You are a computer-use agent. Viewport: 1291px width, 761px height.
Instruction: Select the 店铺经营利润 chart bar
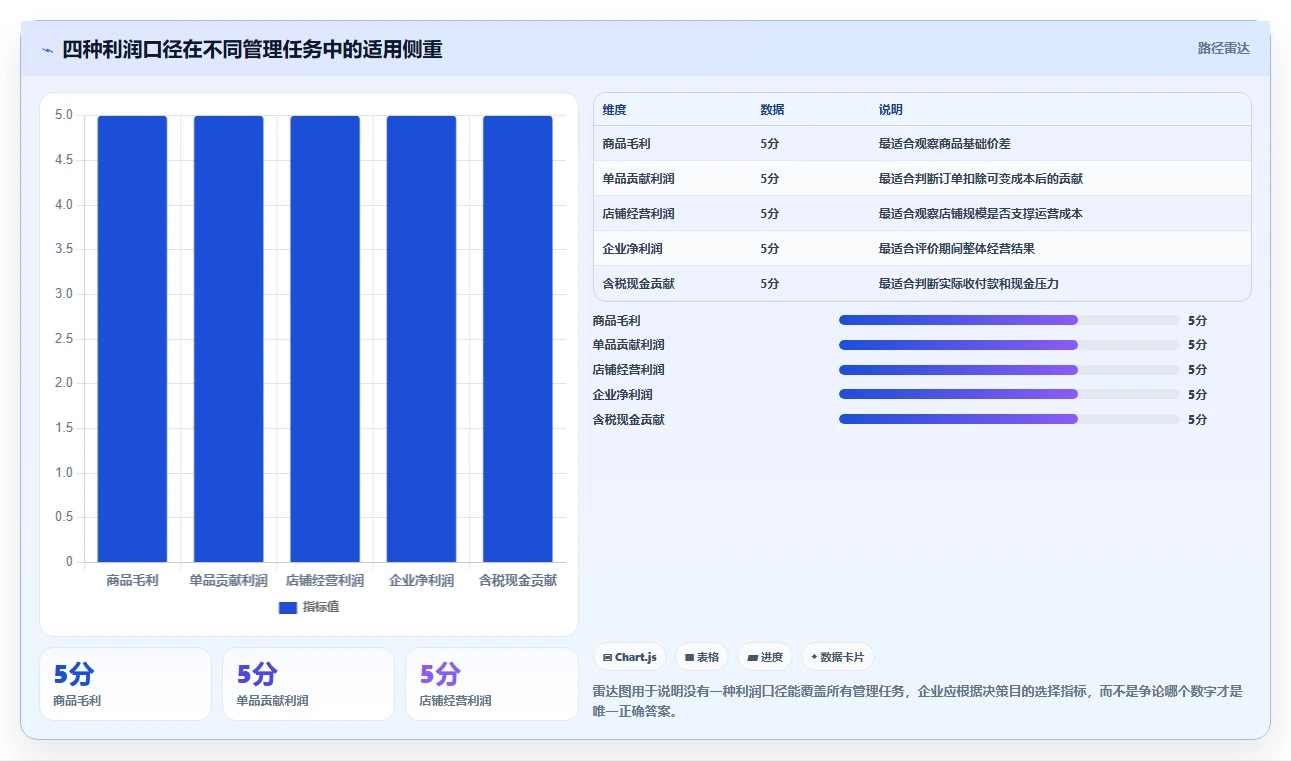pos(325,339)
